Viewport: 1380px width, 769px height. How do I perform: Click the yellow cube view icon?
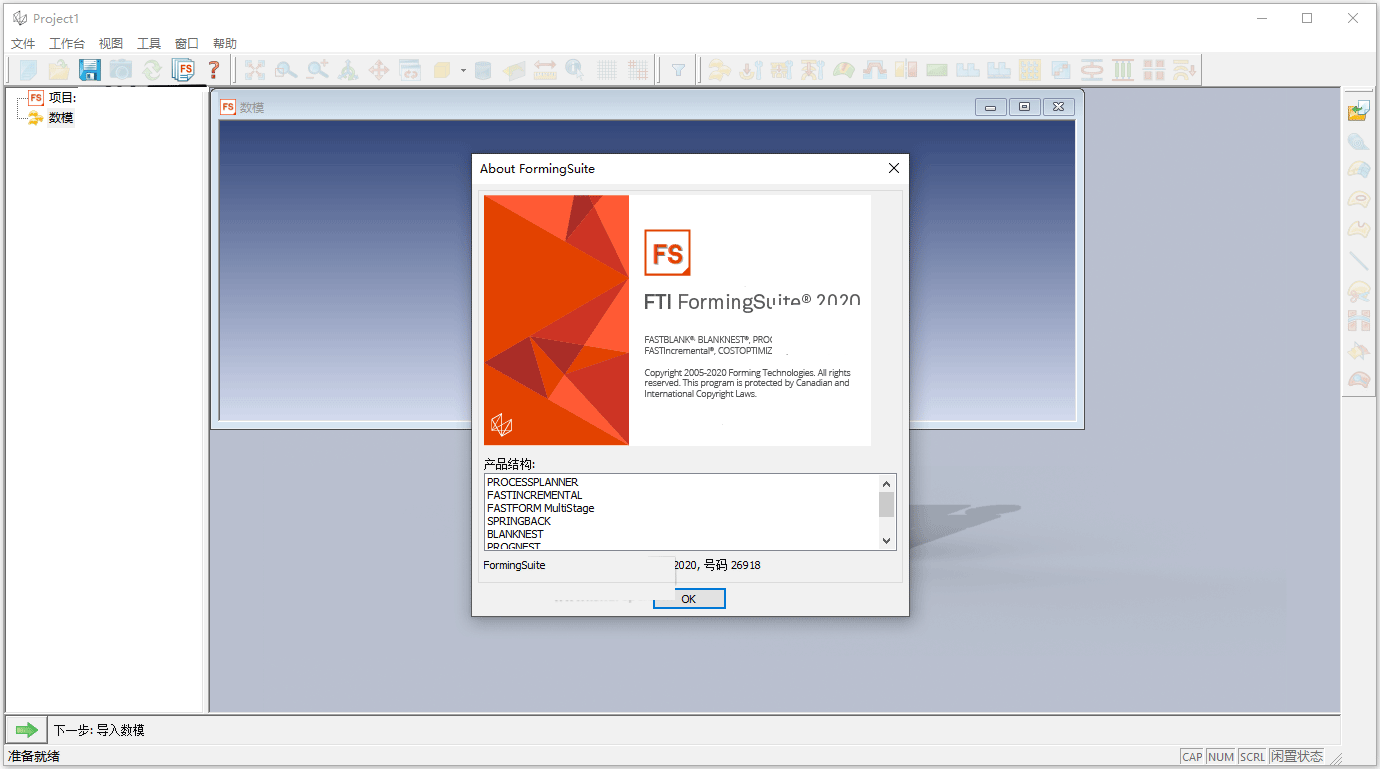tap(441, 69)
